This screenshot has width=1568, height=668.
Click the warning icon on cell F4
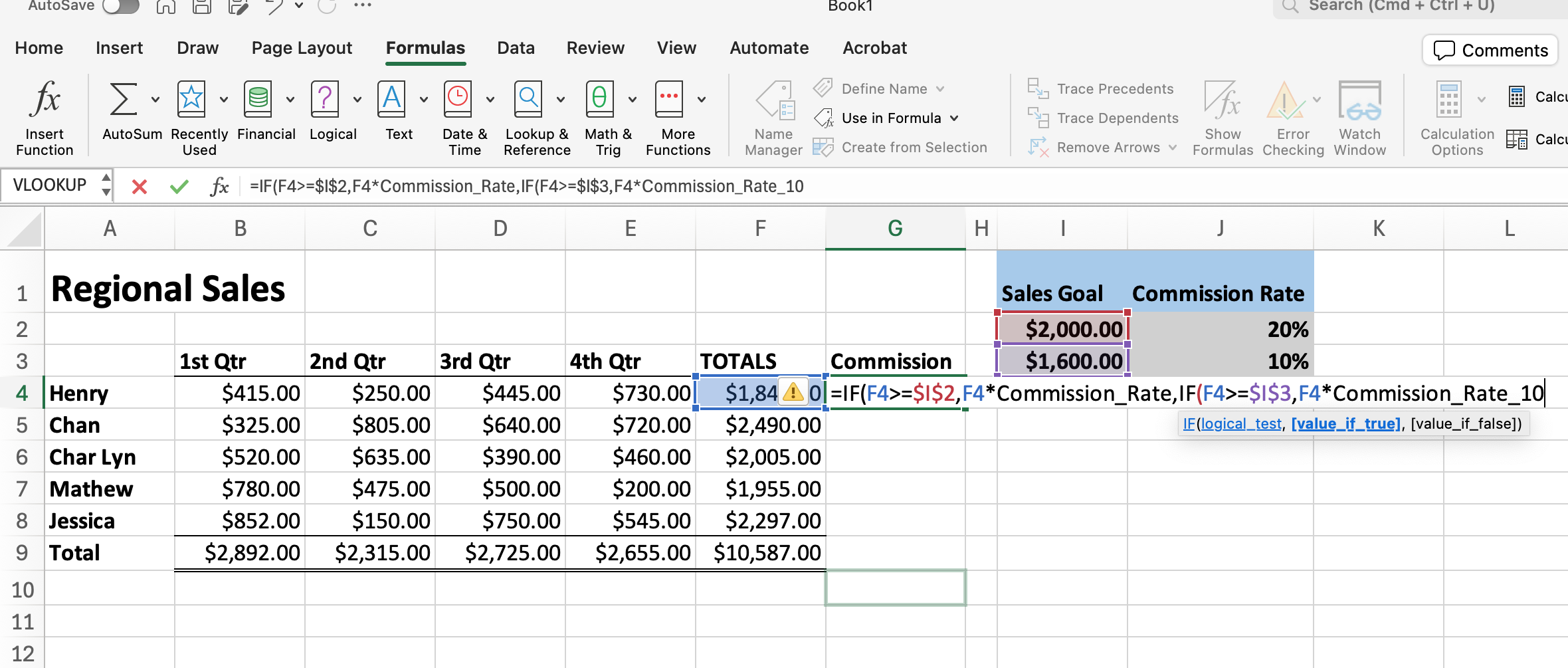793,393
